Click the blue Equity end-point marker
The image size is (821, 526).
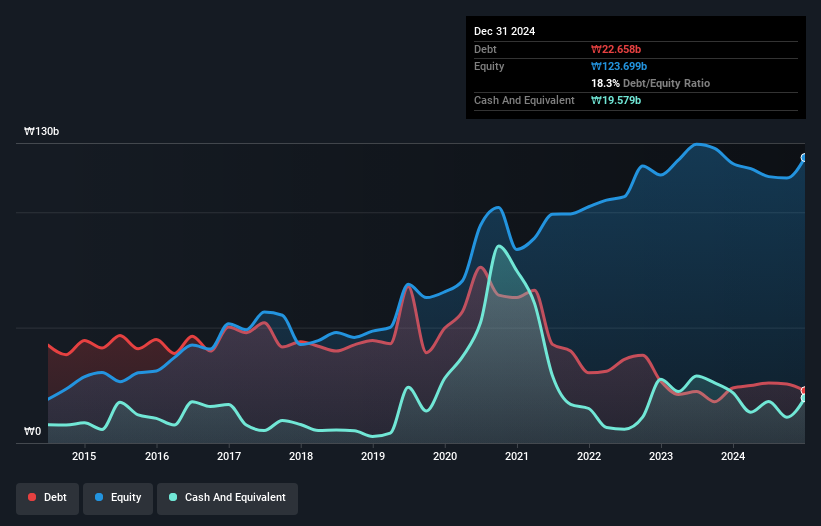point(804,158)
